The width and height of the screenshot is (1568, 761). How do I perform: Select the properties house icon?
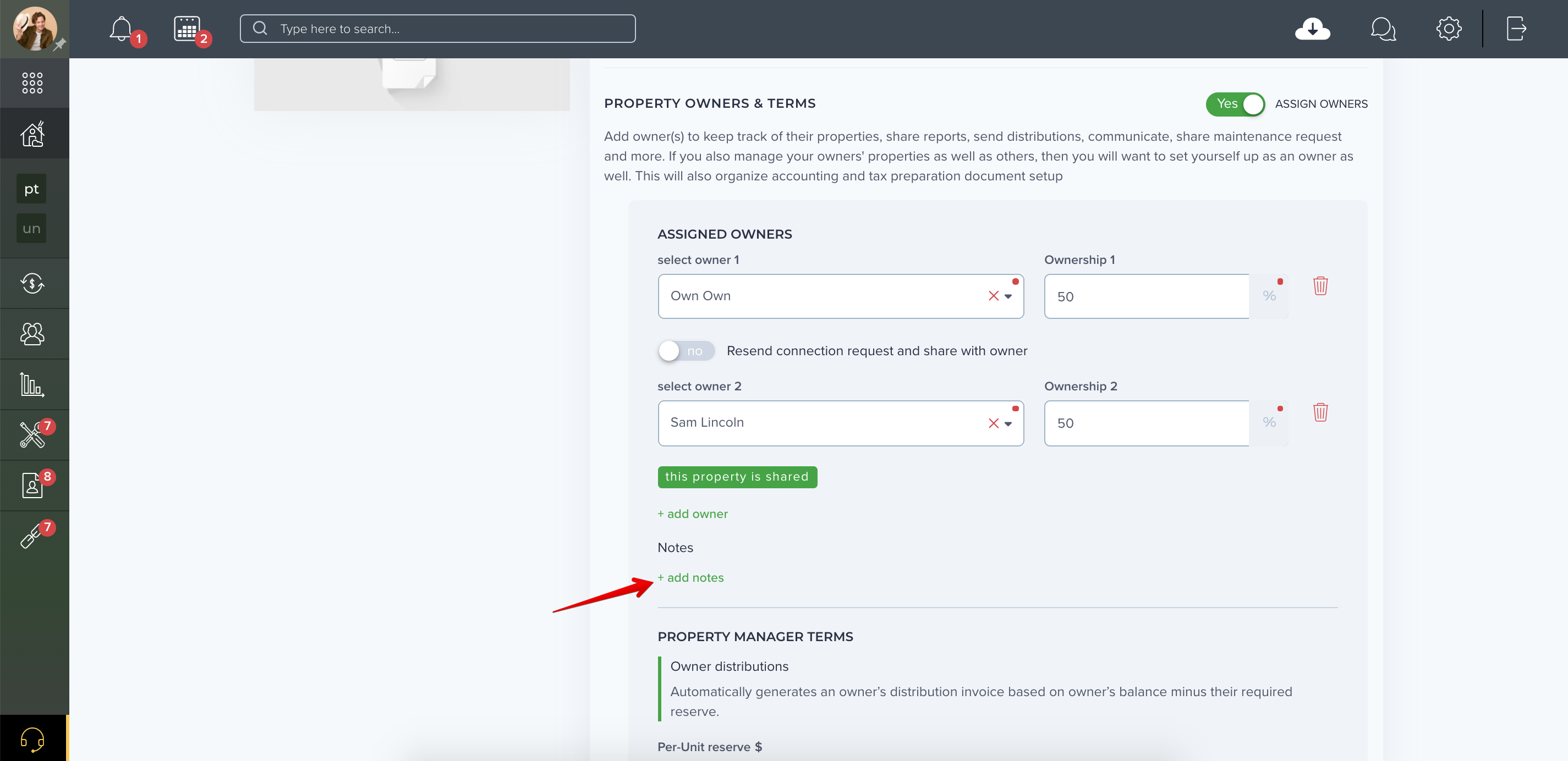tap(32, 134)
